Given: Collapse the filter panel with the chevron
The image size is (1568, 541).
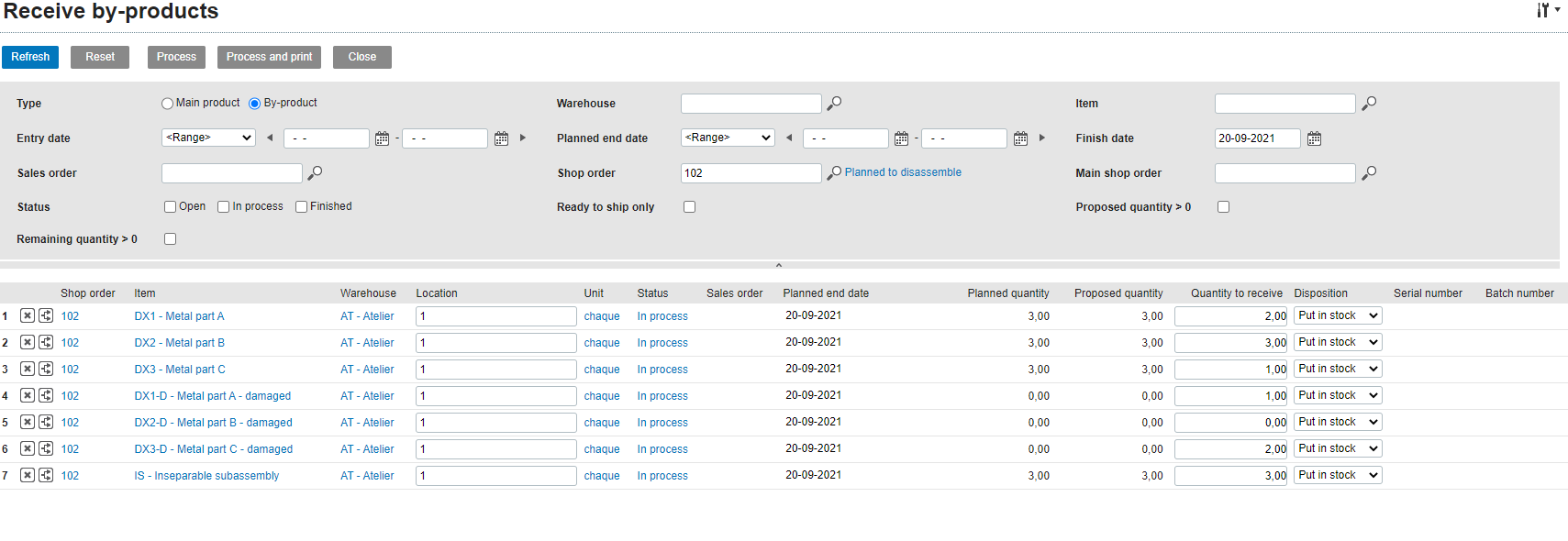Looking at the screenshot, I should click(779, 265).
